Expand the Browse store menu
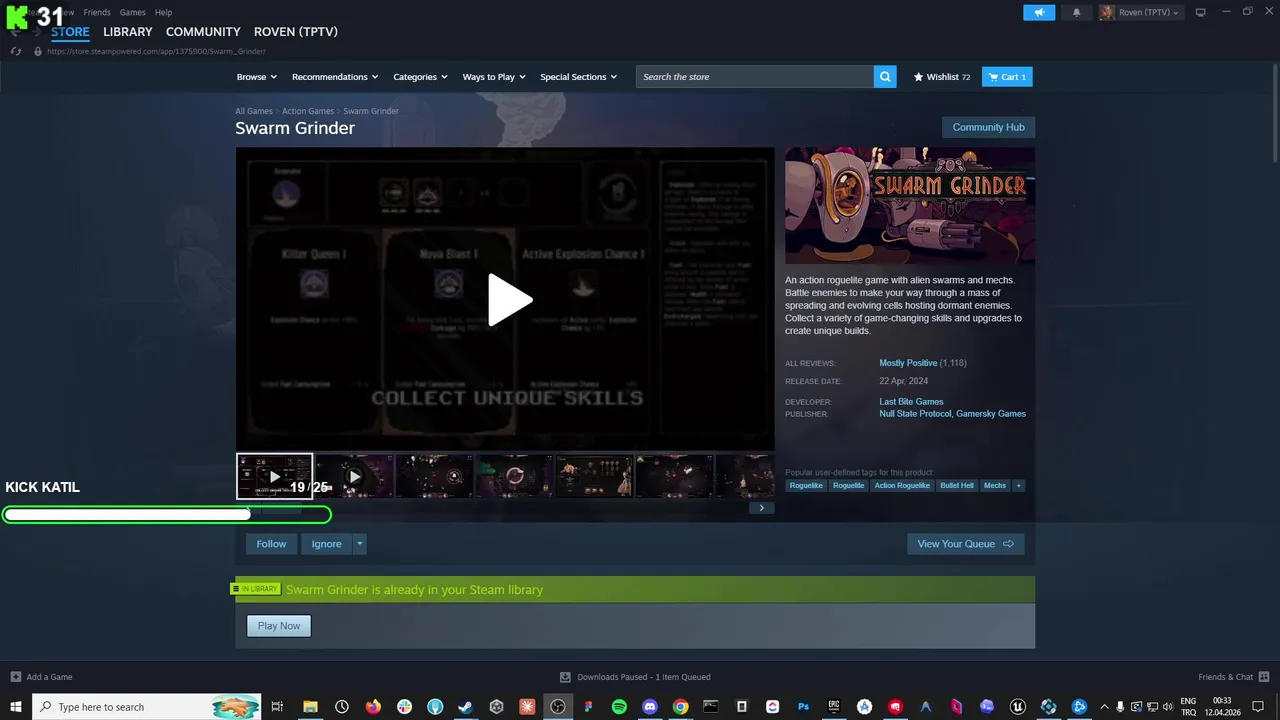Viewport: 1280px width, 720px height. [x=256, y=77]
